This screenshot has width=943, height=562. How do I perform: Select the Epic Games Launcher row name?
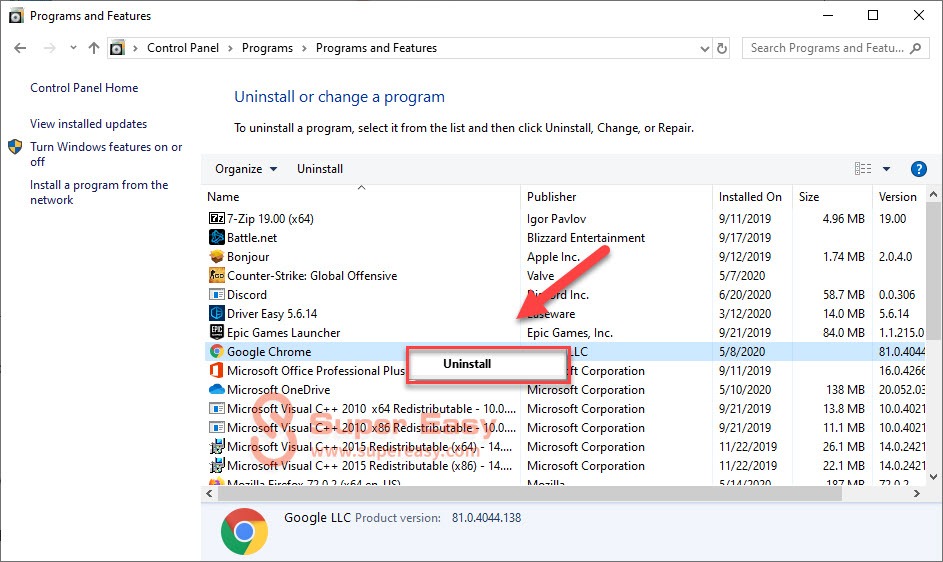[x=283, y=333]
